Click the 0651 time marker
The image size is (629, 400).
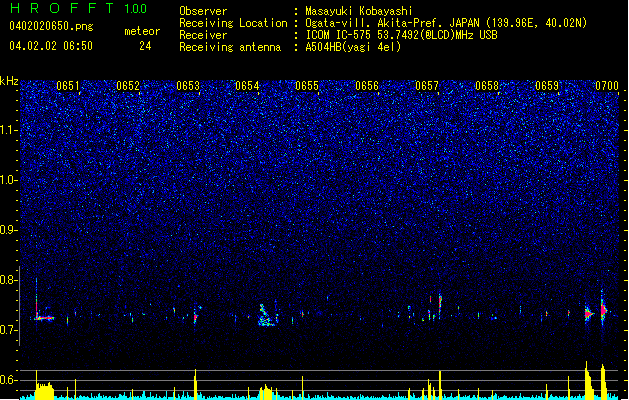click(68, 86)
